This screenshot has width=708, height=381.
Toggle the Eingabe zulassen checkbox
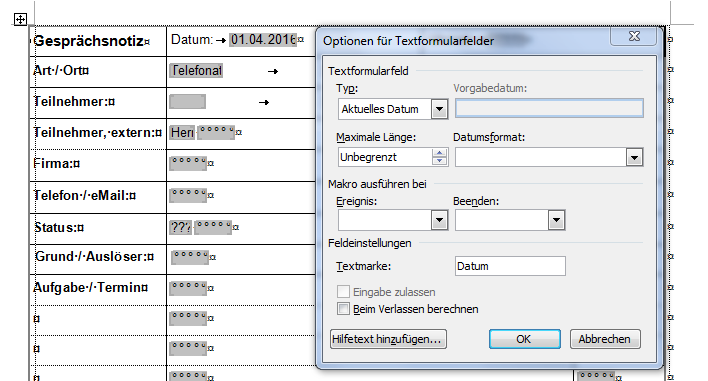click(343, 292)
